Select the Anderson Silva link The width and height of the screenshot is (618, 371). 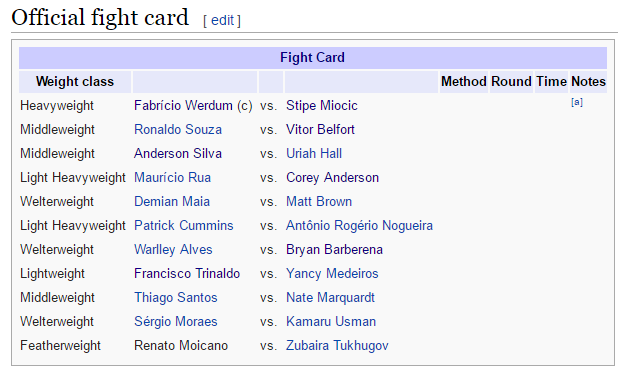click(x=178, y=154)
